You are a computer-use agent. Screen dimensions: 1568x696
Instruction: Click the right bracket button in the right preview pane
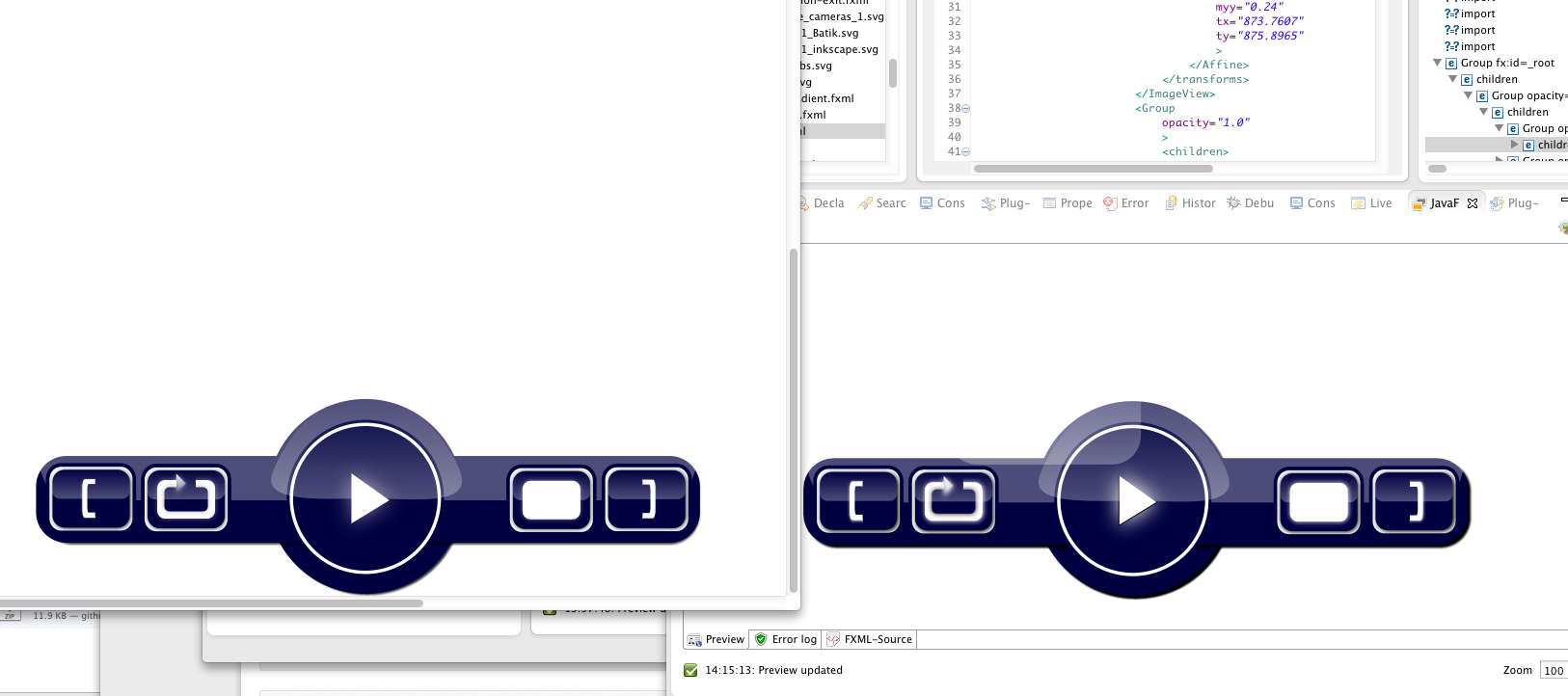pyautogui.click(x=1413, y=501)
